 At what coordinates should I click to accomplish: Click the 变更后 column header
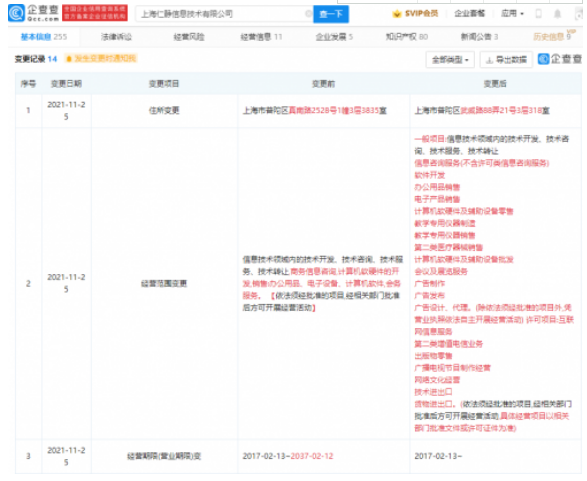click(495, 83)
